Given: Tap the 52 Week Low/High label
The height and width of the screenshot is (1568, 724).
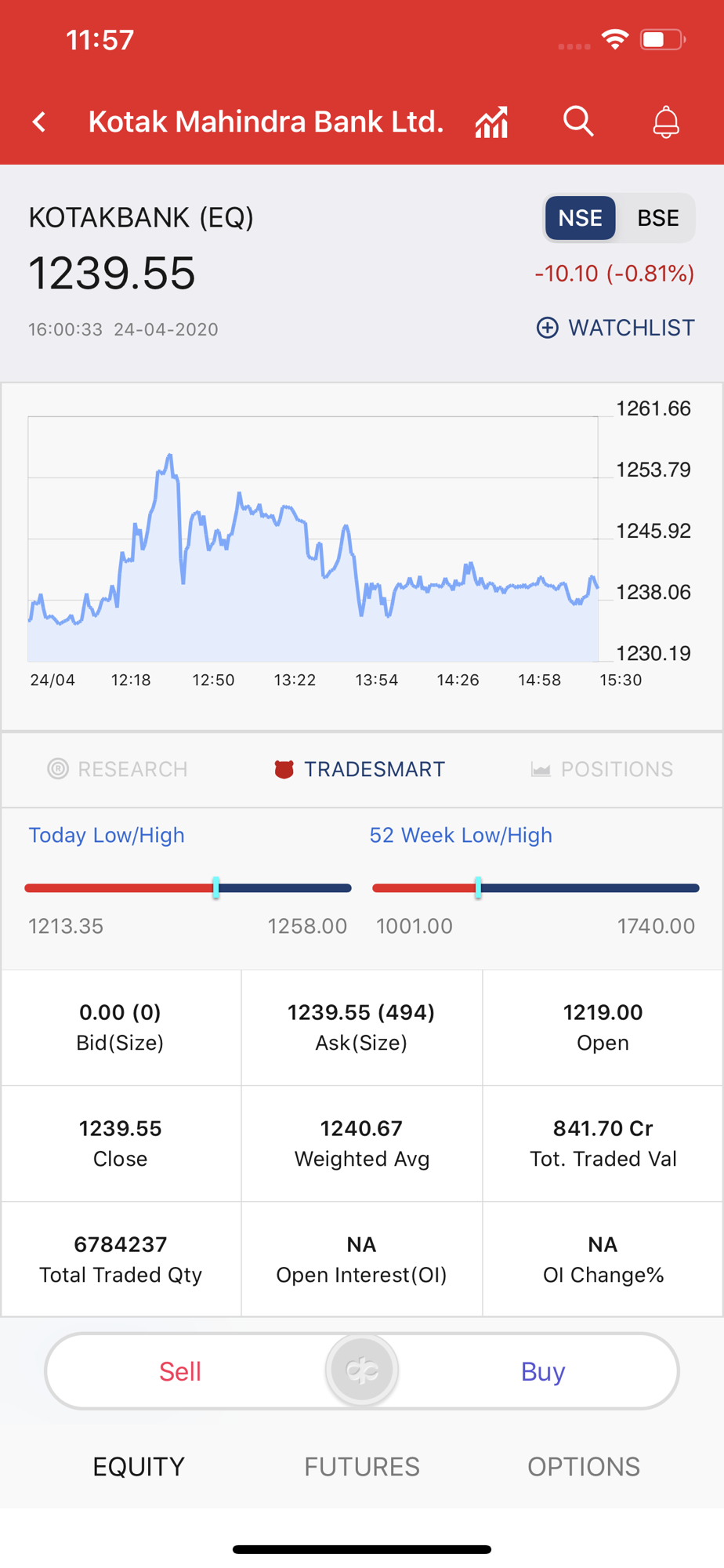Looking at the screenshot, I should coord(461,835).
